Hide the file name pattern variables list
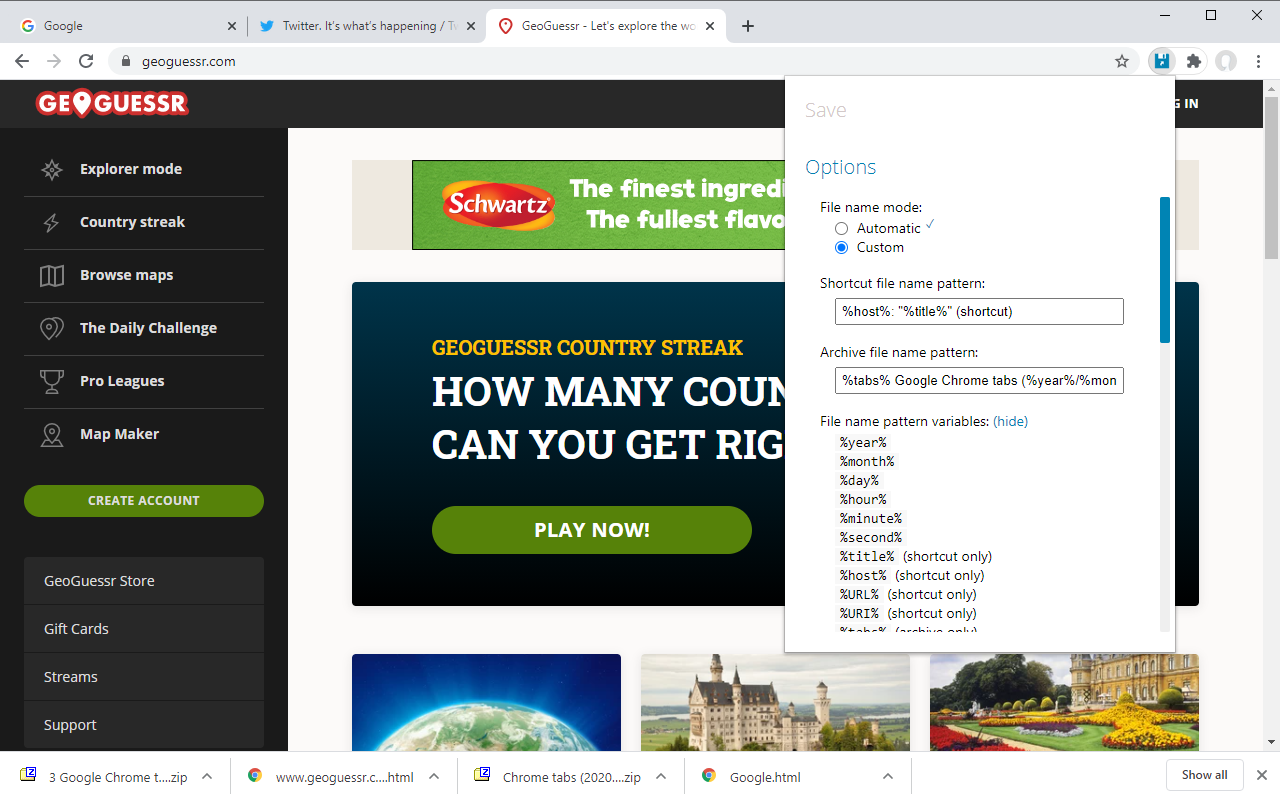 tap(1010, 421)
